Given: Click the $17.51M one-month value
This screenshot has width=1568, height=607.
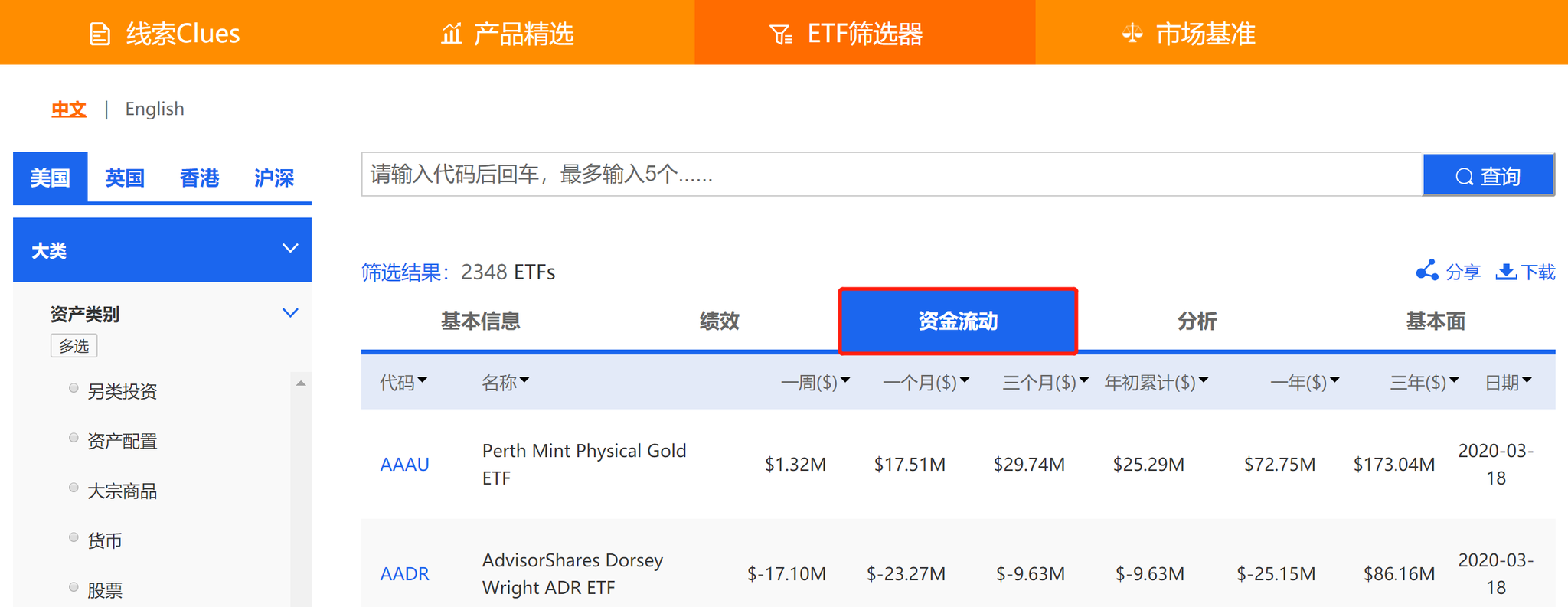Looking at the screenshot, I should click(x=910, y=464).
